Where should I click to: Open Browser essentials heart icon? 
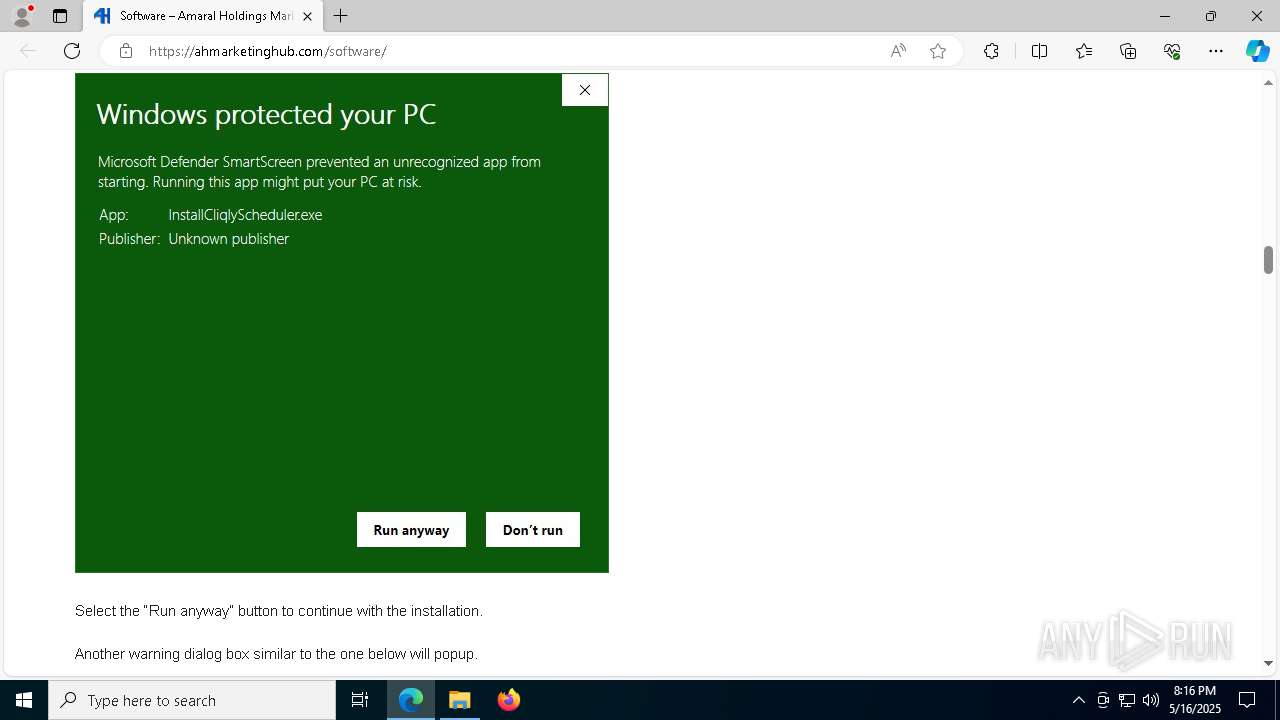pos(1172,51)
